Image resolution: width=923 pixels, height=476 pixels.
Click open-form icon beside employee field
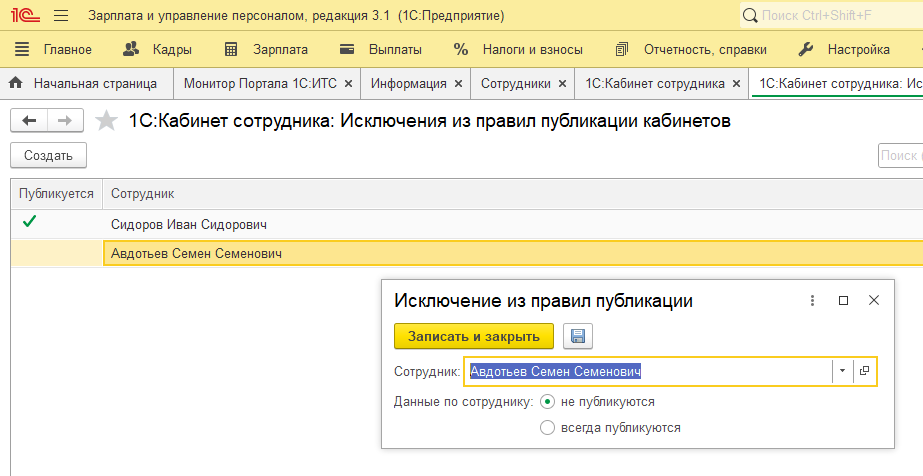click(864, 371)
